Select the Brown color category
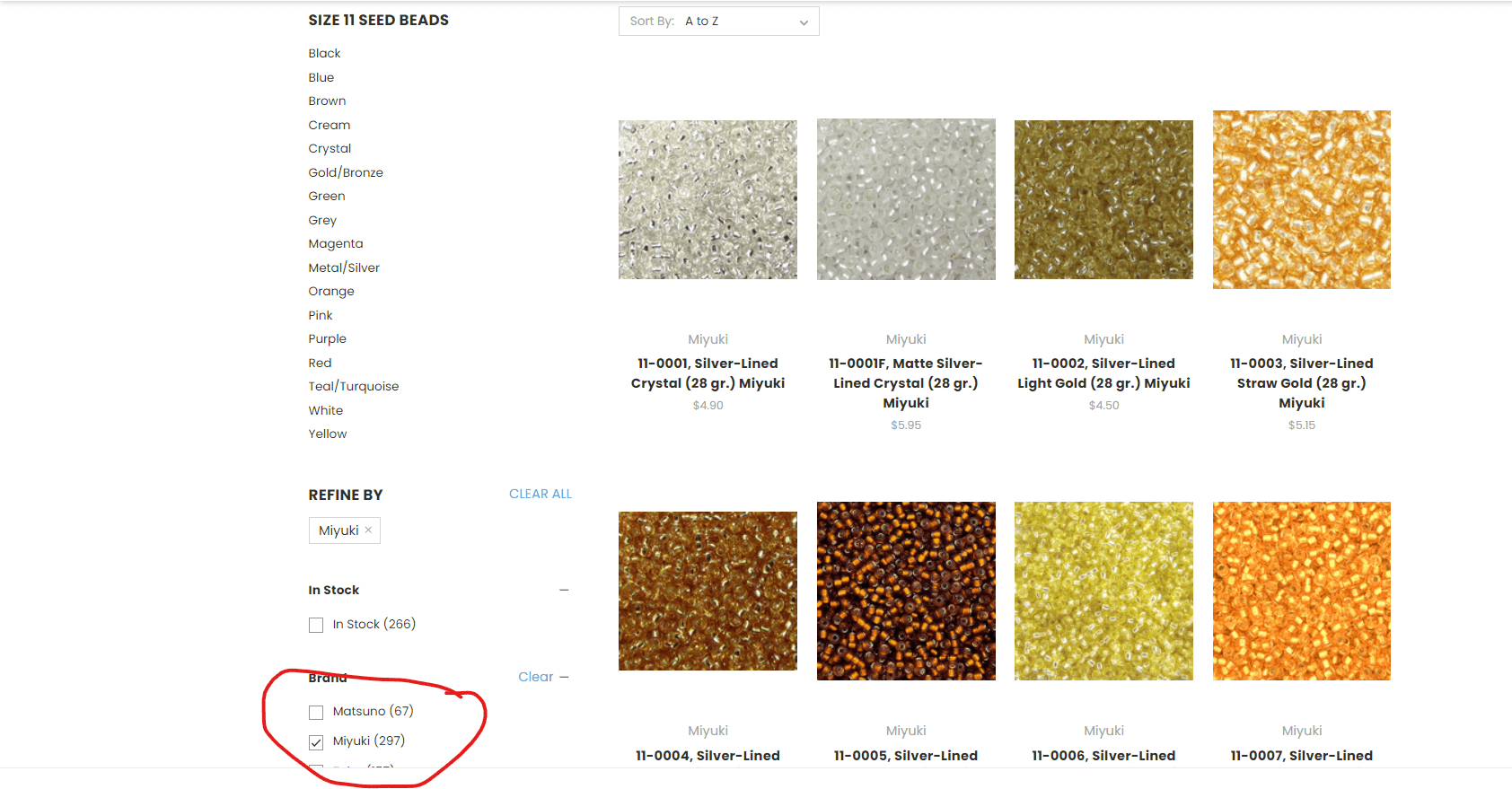Viewport: 1512px width, 789px height. [x=327, y=101]
